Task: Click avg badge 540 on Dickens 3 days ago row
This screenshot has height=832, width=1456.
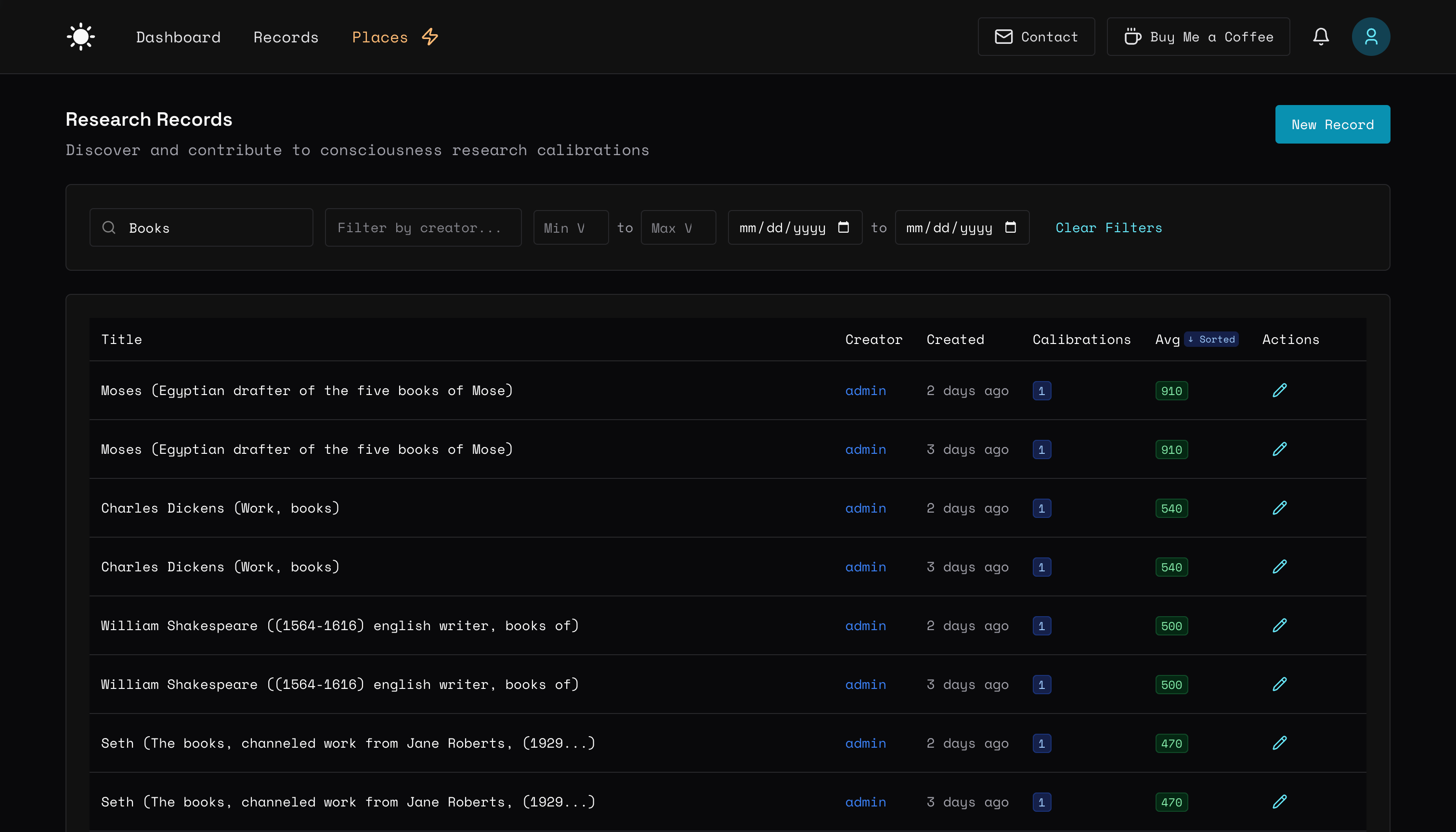Action: point(1171,568)
